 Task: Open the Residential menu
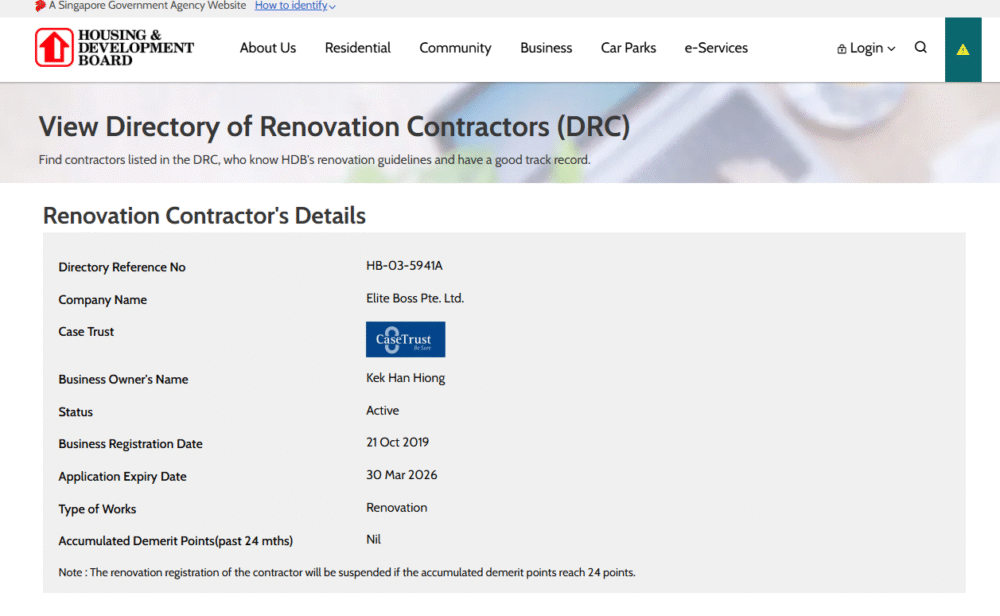[x=357, y=48]
